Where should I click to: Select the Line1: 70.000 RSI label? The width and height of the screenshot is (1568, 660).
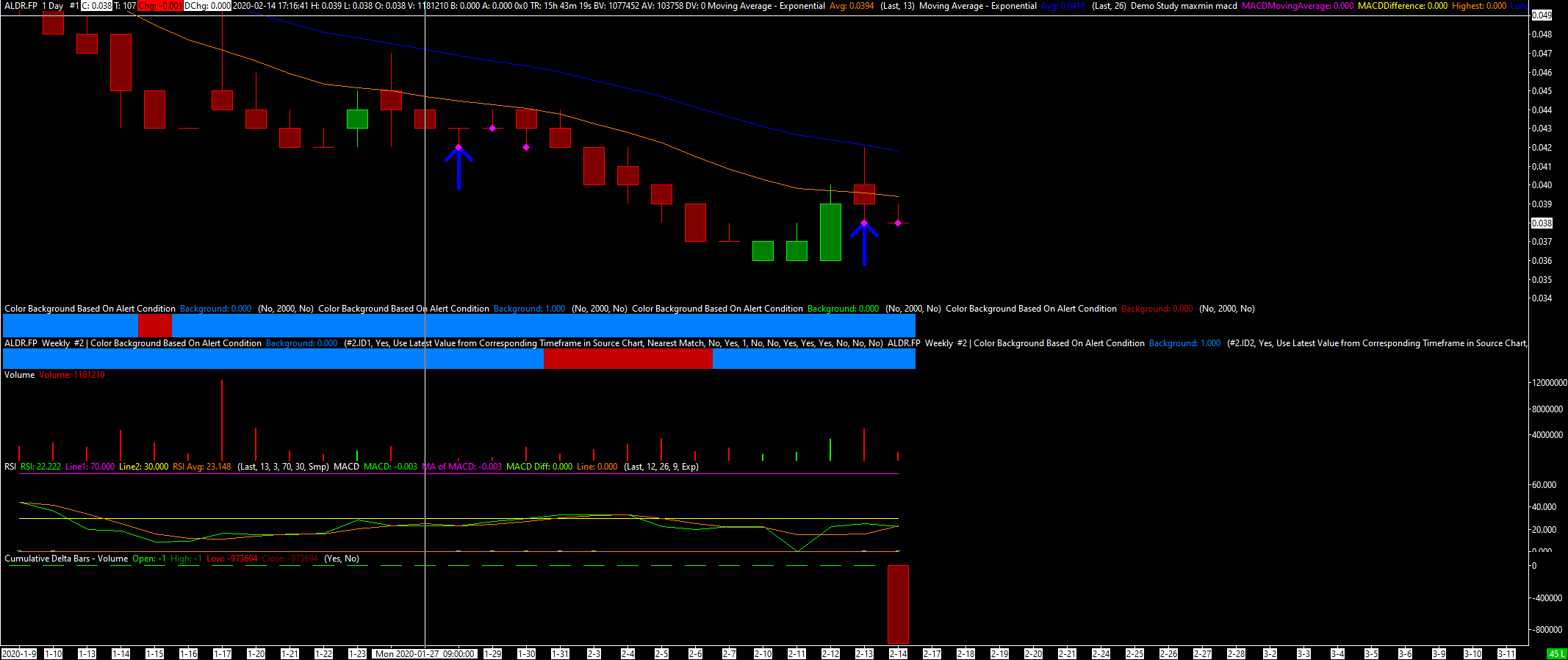coord(90,467)
